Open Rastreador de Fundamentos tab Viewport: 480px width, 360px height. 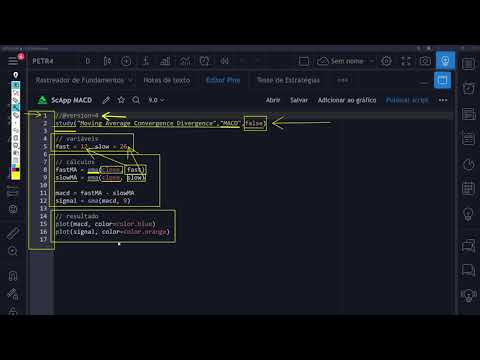tap(80, 80)
